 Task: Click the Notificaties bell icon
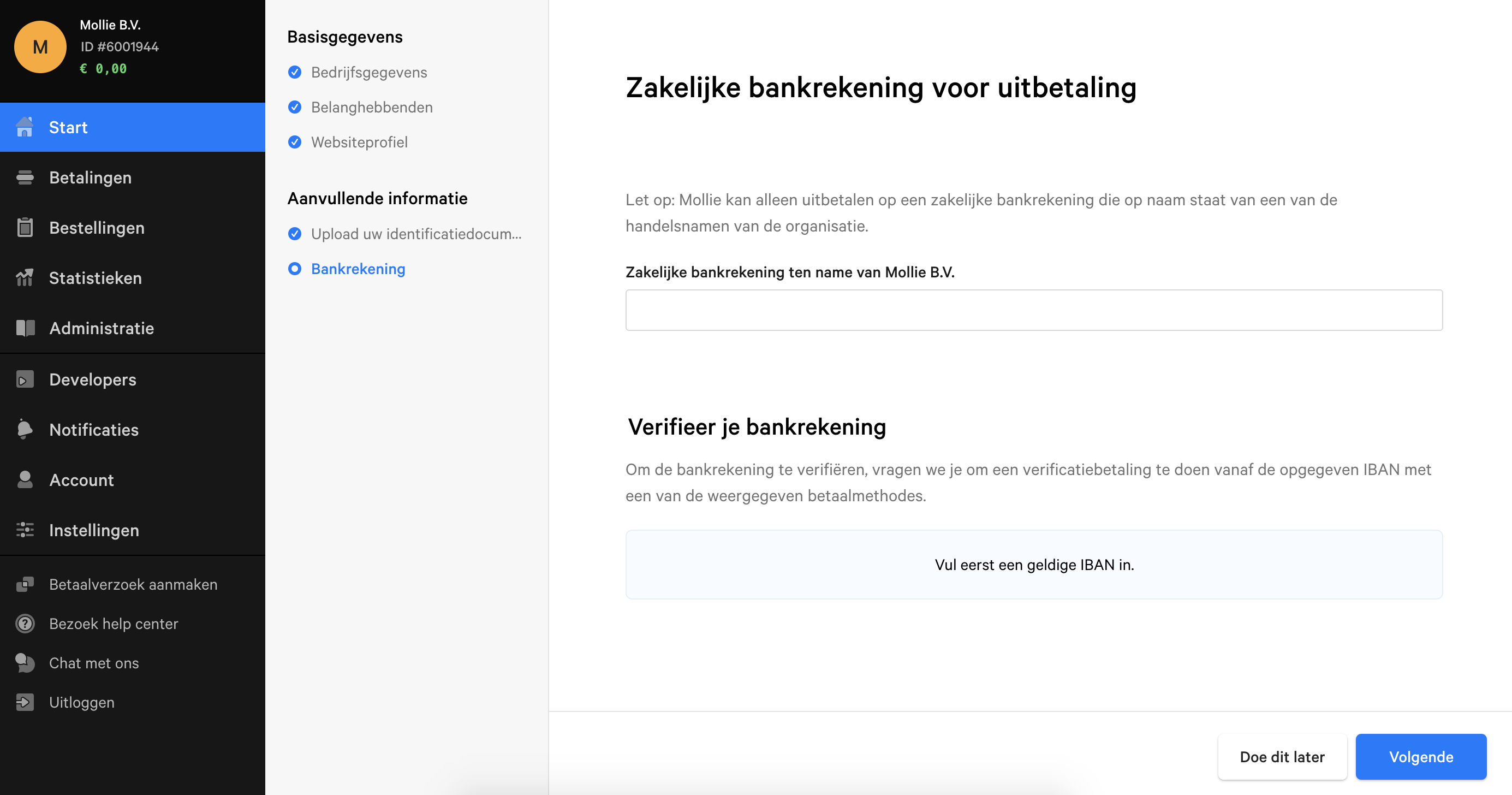[25, 429]
